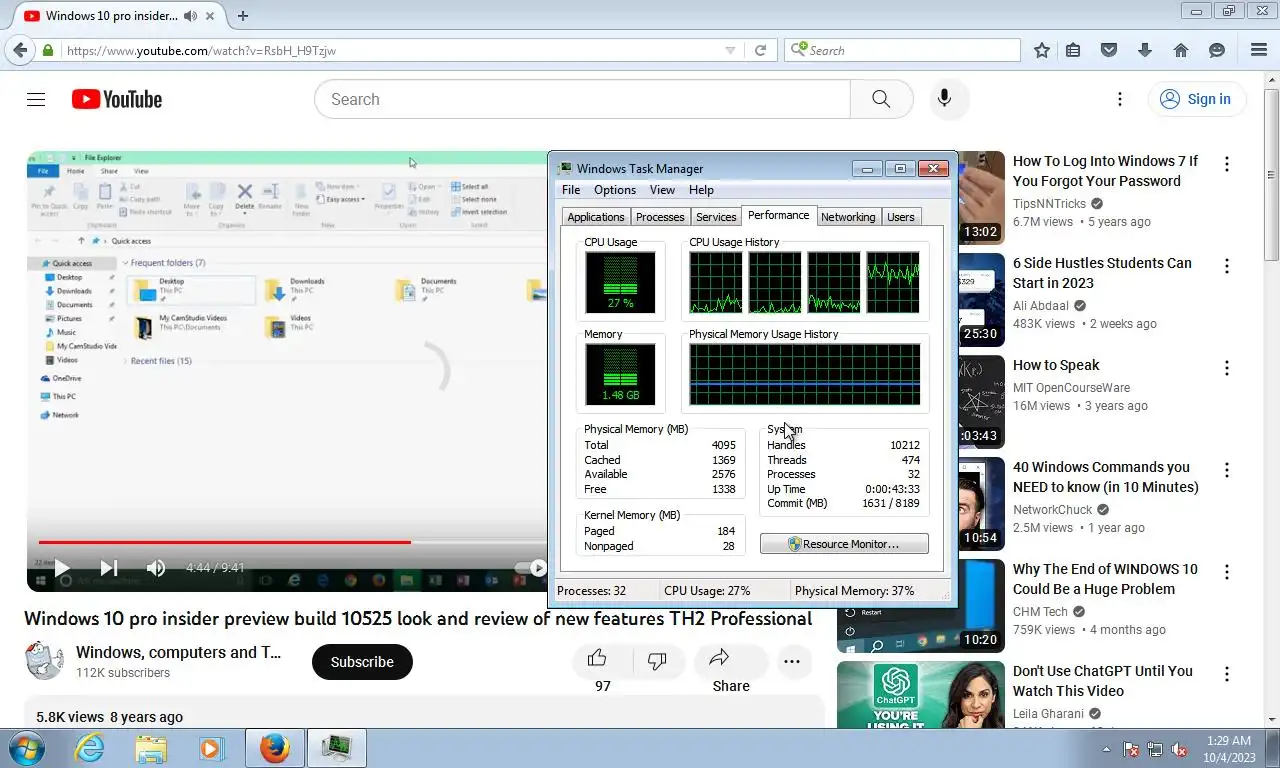This screenshot has width=1280, height=768.
Task: Open options for 'How to Speak' video
Action: point(1227,367)
